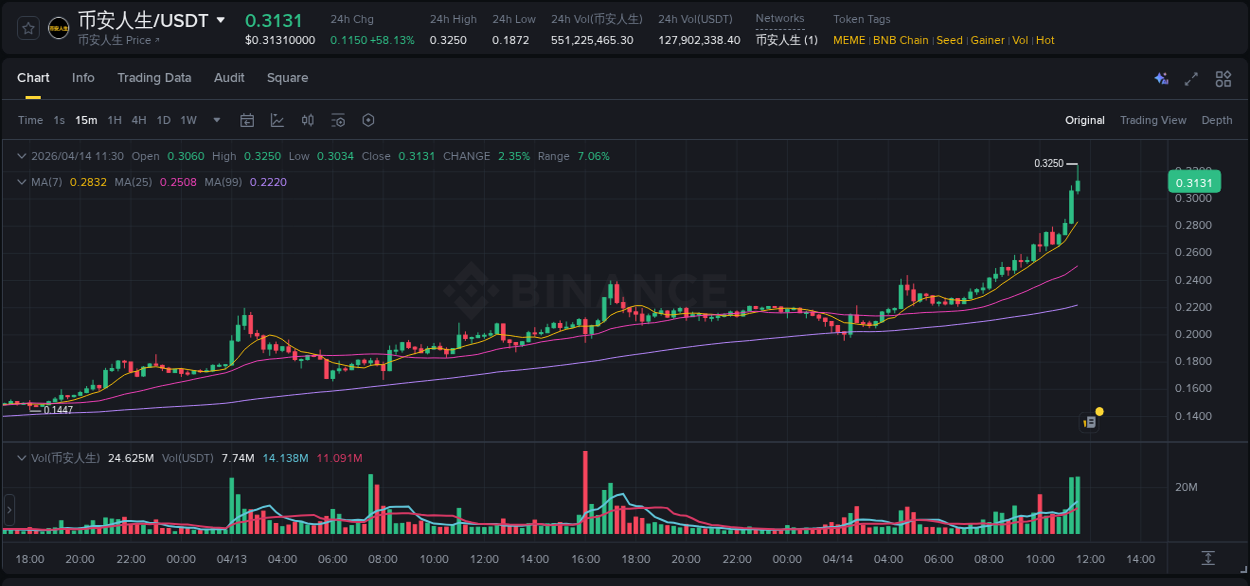The width and height of the screenshot is (1250, 586).
Task: Open the widgets layout icon
Action: [x=1223, y=78]
